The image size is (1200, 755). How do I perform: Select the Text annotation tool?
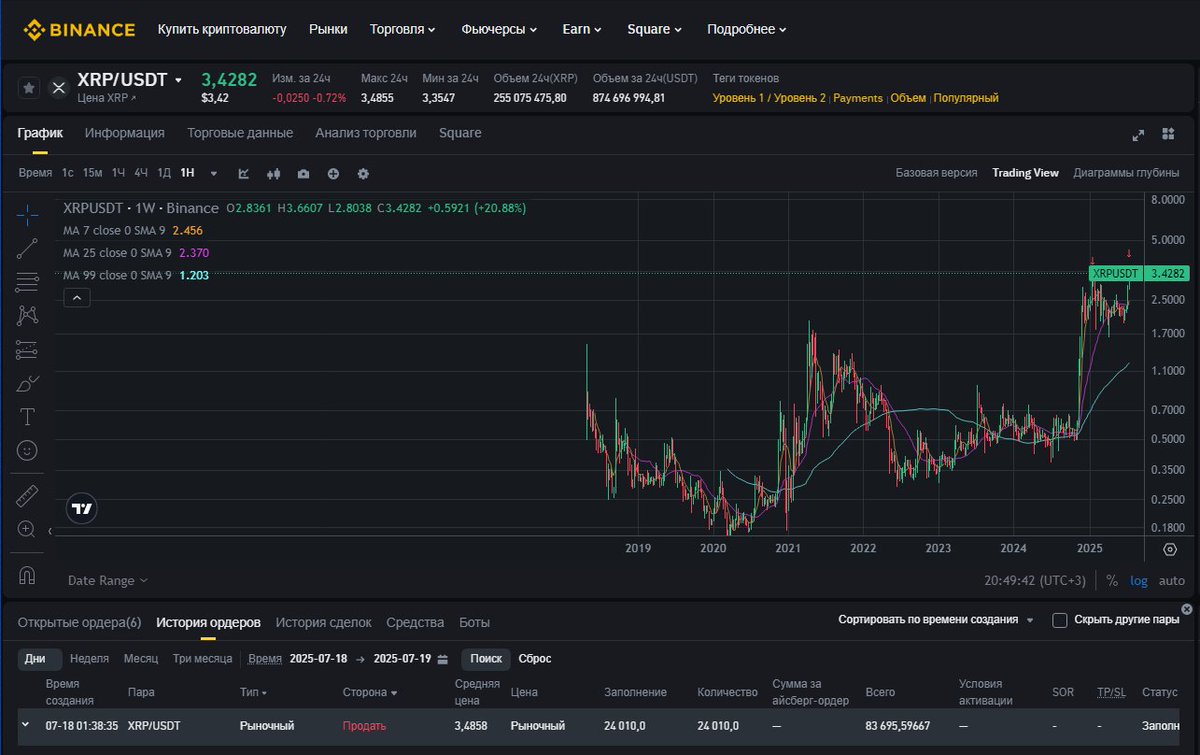pos(27,417)
